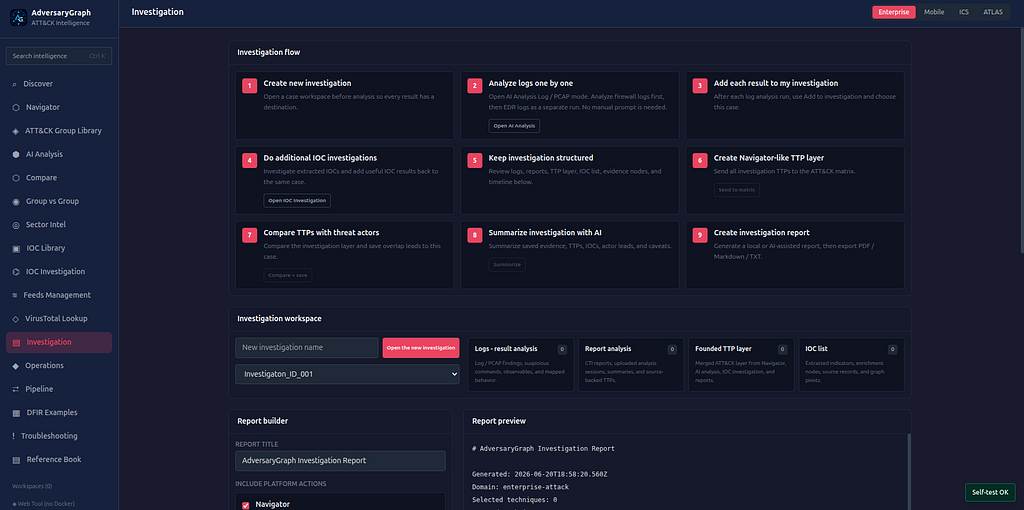Open Discover via its magnifier icon
Viewport: 1024px width, 510px height.
[x=14, y=84]
